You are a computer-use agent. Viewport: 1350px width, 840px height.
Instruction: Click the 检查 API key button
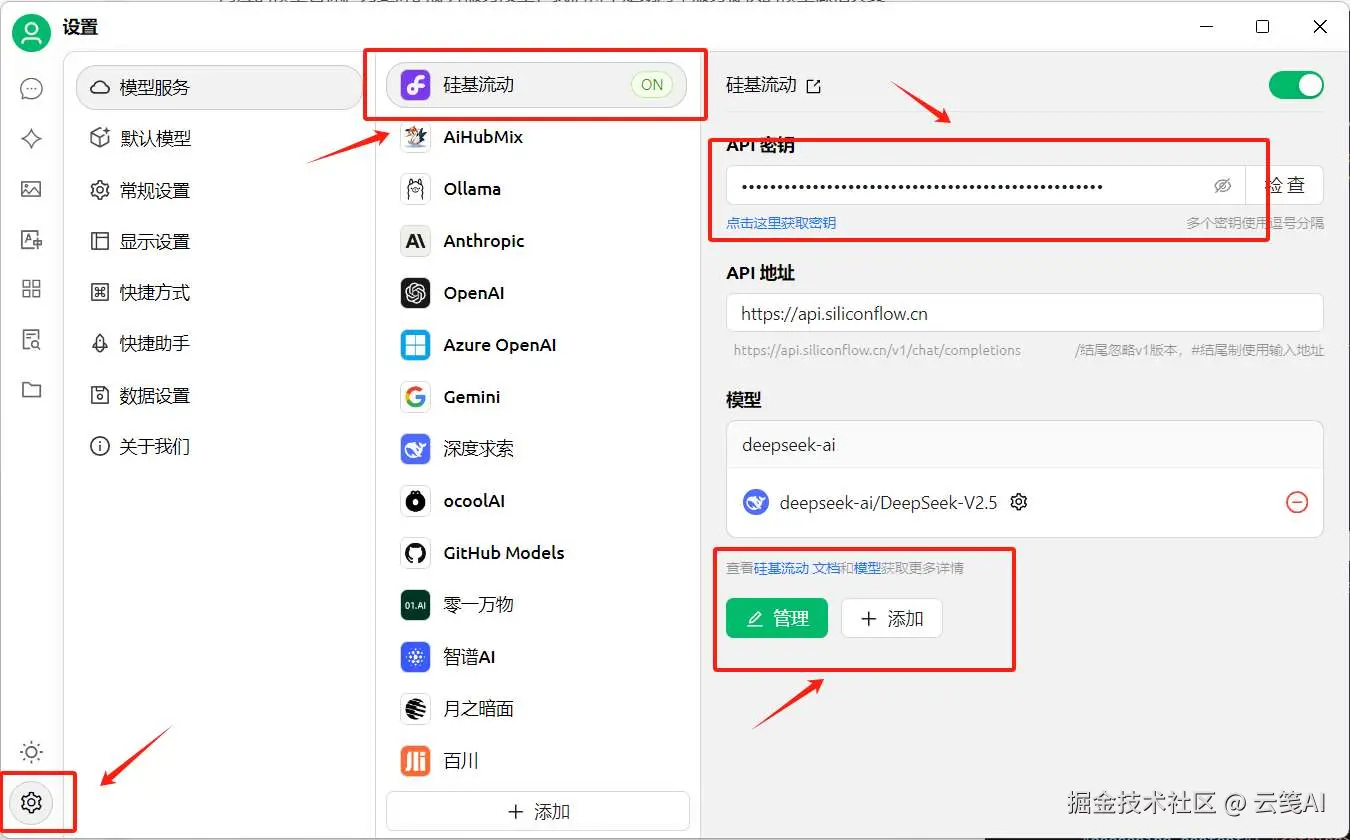pyautogui.click(x=1284, y=186)
